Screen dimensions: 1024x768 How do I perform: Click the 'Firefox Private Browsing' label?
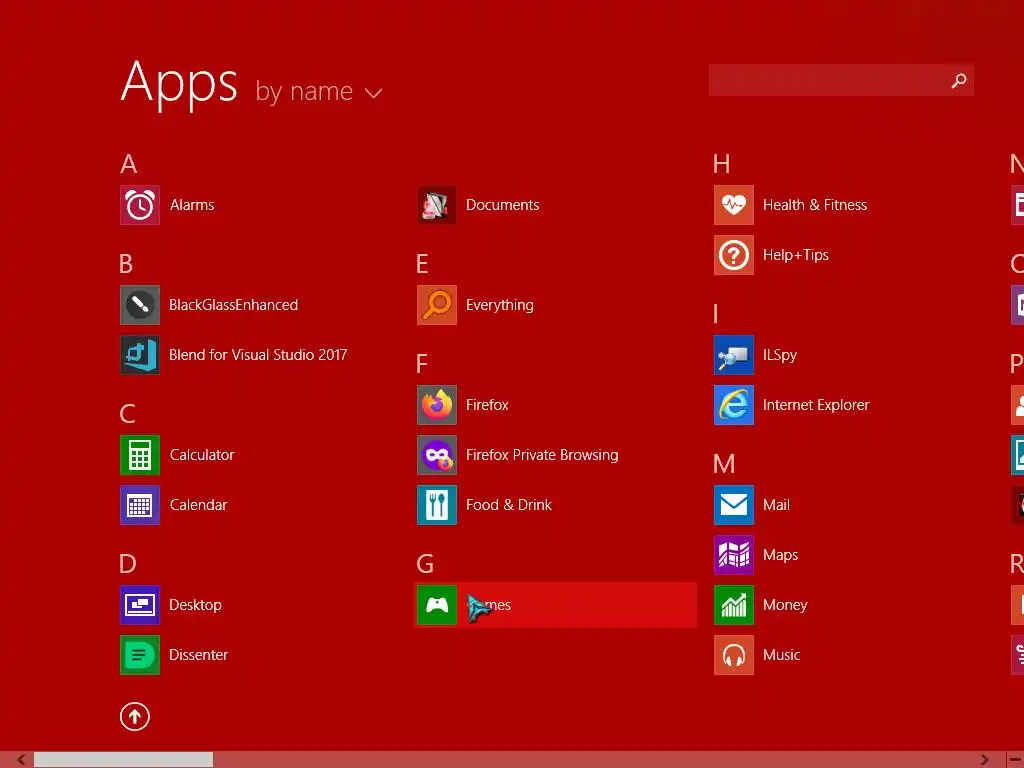pyautogui.click(x=542, y=455)
